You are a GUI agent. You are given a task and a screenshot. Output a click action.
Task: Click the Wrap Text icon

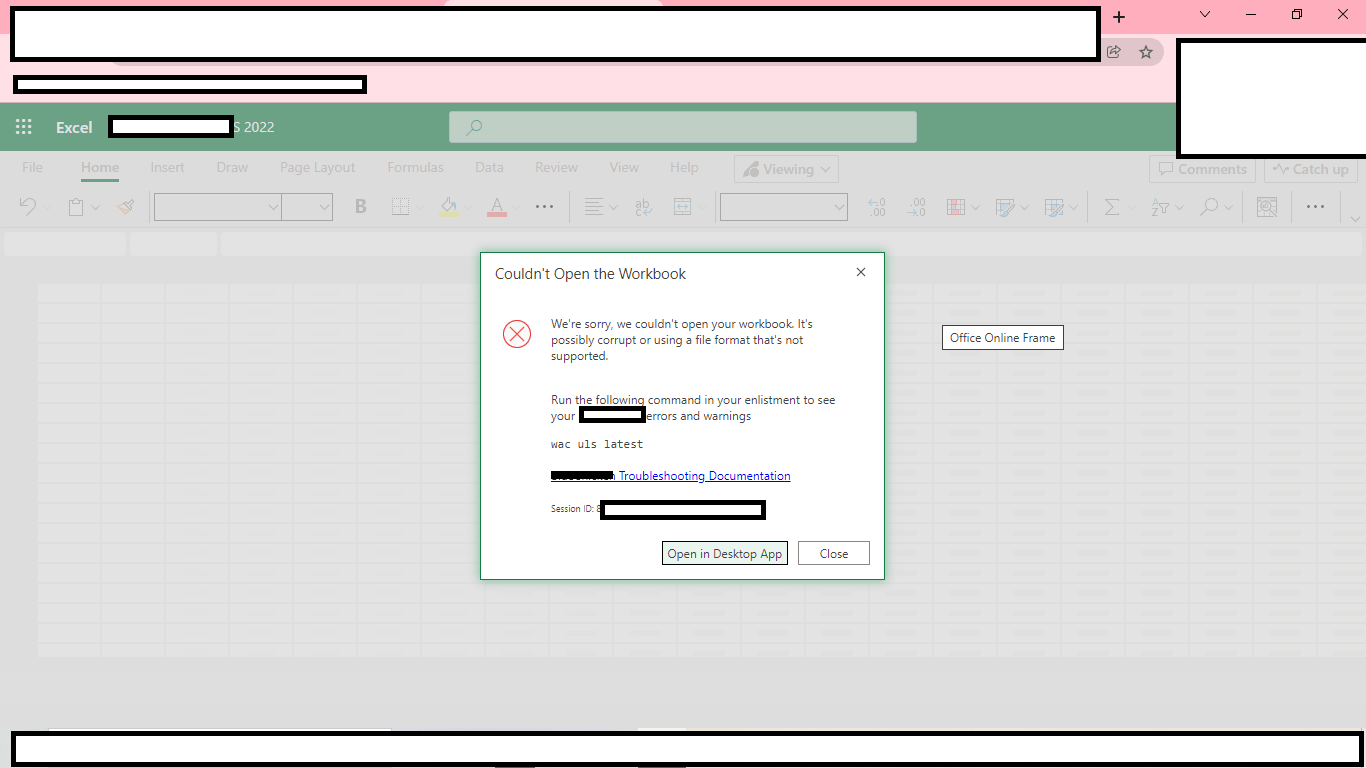643,207
